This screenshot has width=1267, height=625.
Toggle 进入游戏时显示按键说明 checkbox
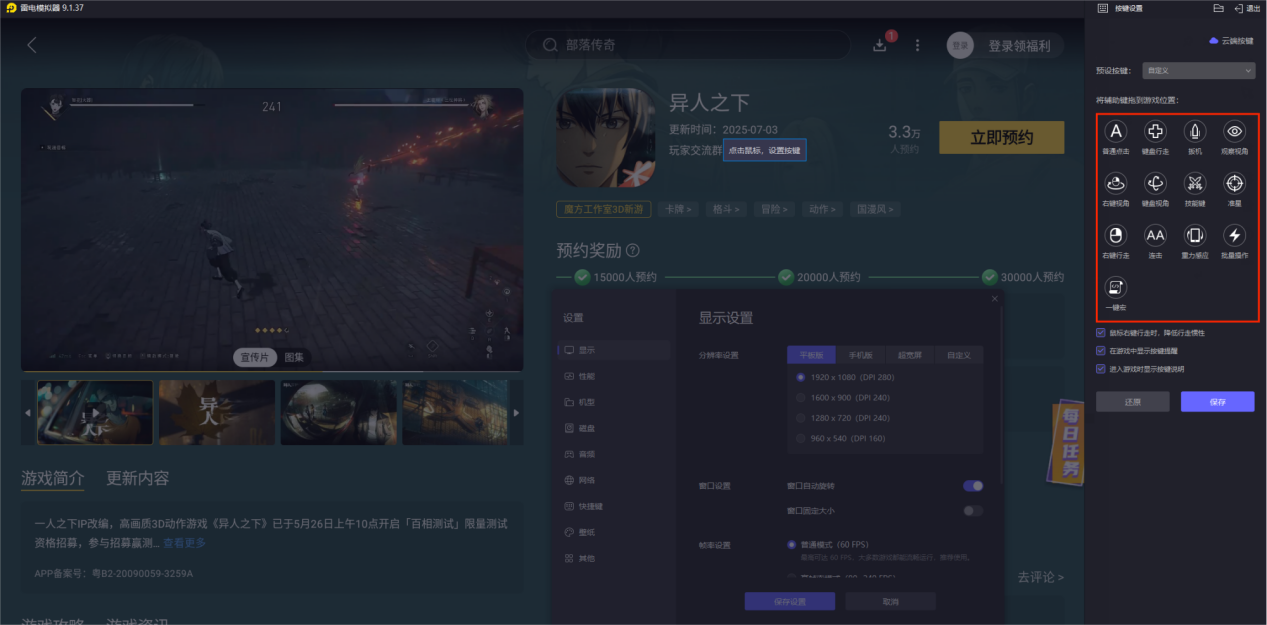click(1101, 369)
